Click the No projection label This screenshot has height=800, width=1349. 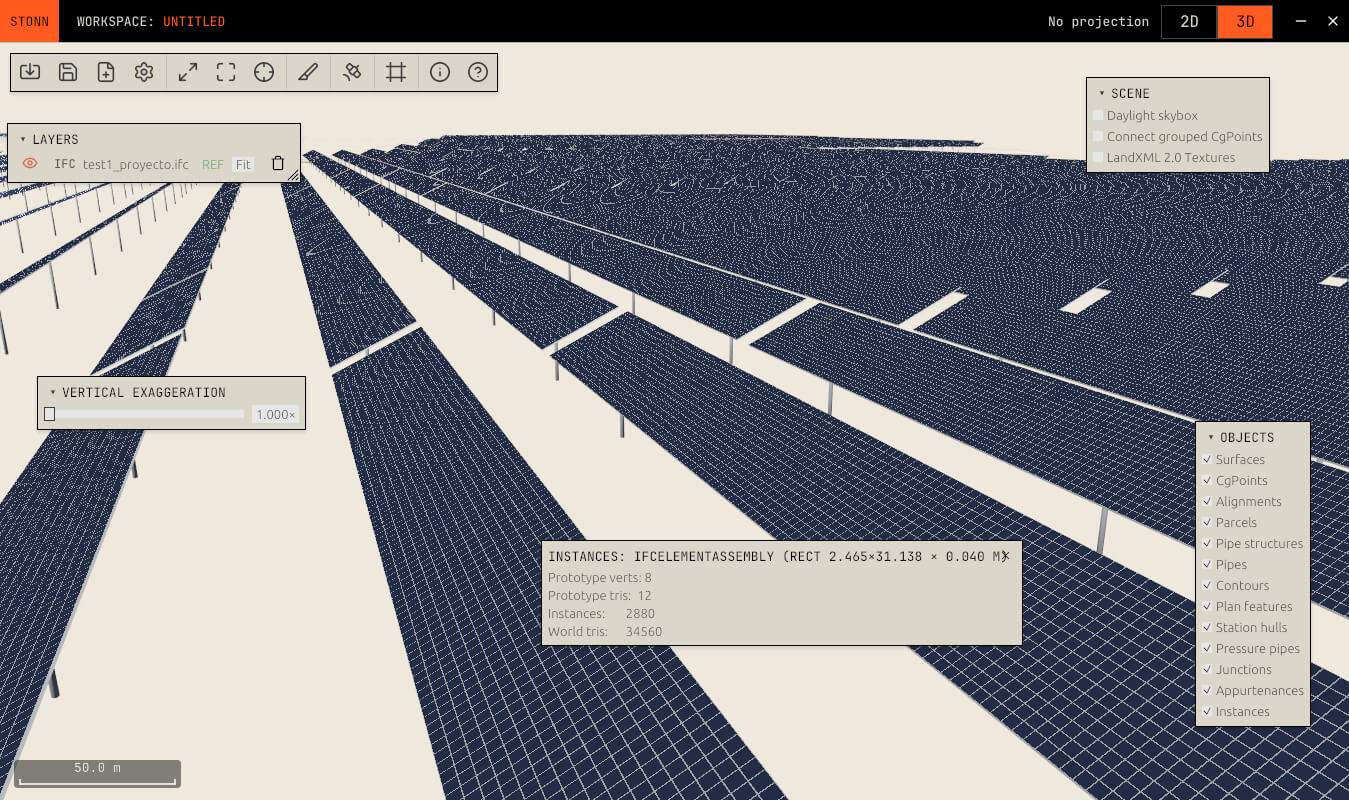coord(1098,22)
